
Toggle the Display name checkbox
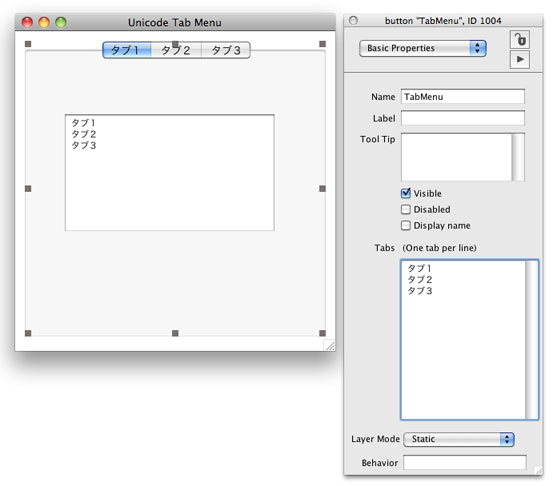point(406,225)
